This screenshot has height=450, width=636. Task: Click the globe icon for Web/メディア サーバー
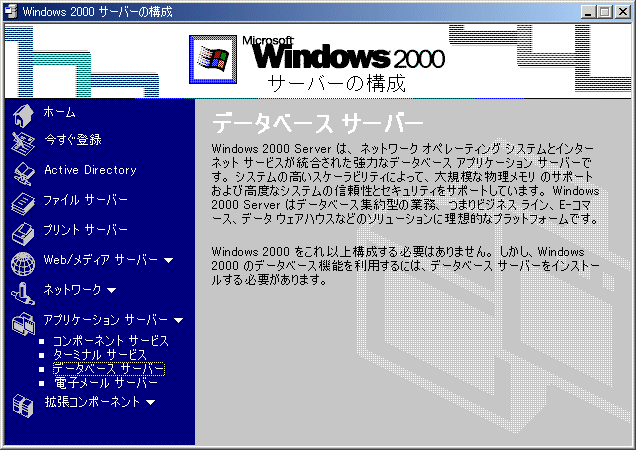(x=23, y=264)
